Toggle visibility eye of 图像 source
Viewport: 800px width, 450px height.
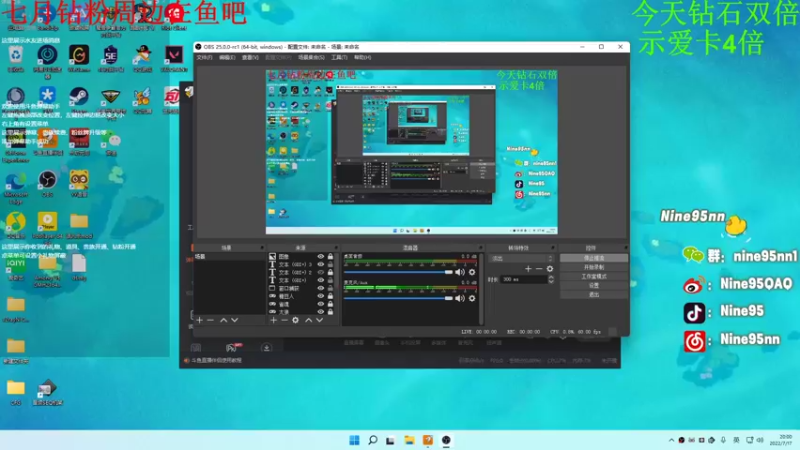[320, 257]
